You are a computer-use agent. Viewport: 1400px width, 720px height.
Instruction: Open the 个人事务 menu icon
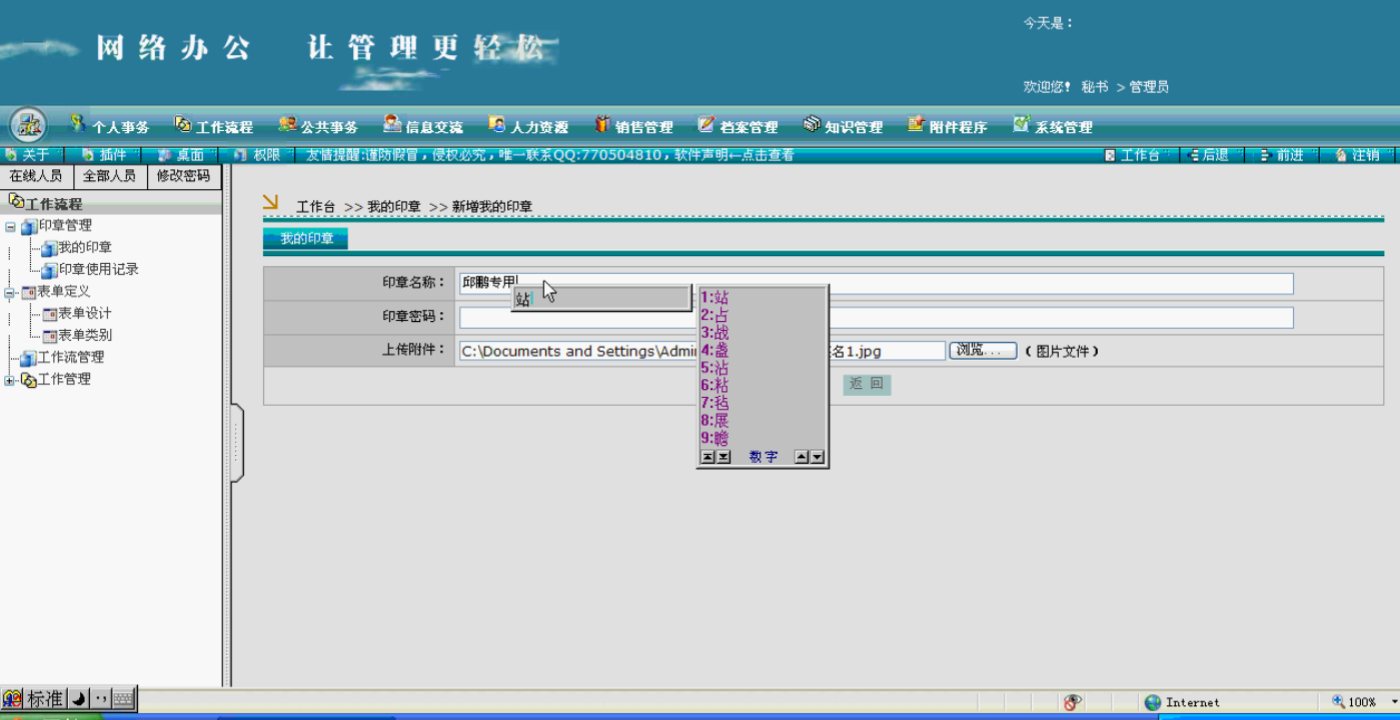[x=78, y=124]
